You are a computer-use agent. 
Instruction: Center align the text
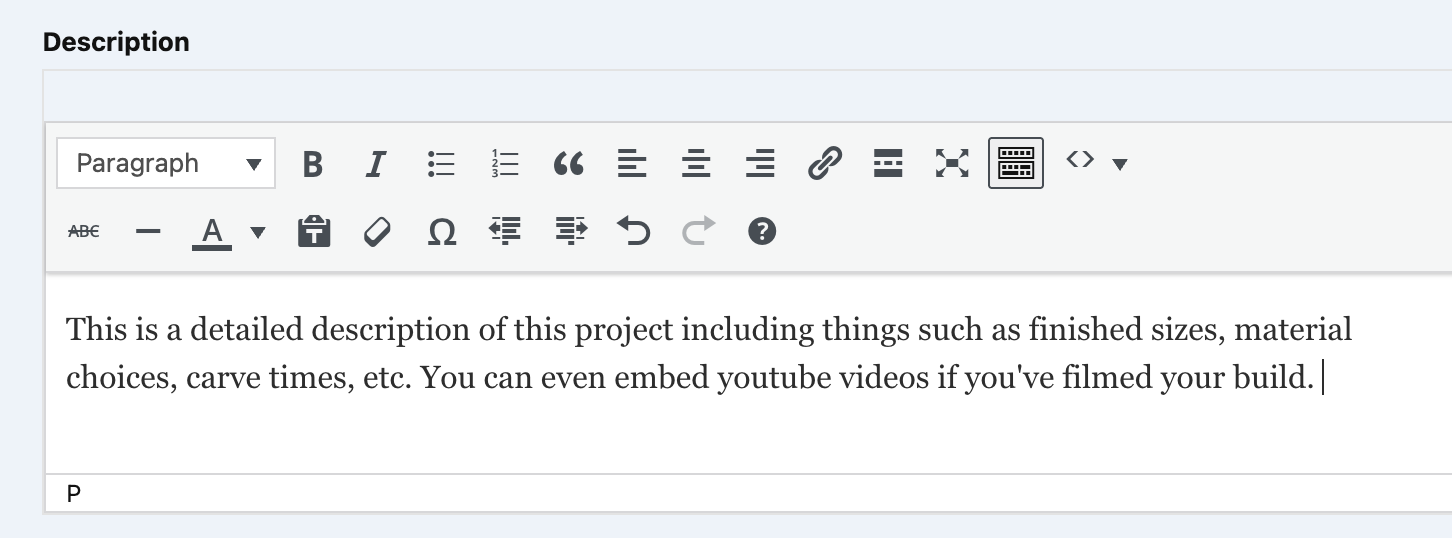click(x=696, y=163)
